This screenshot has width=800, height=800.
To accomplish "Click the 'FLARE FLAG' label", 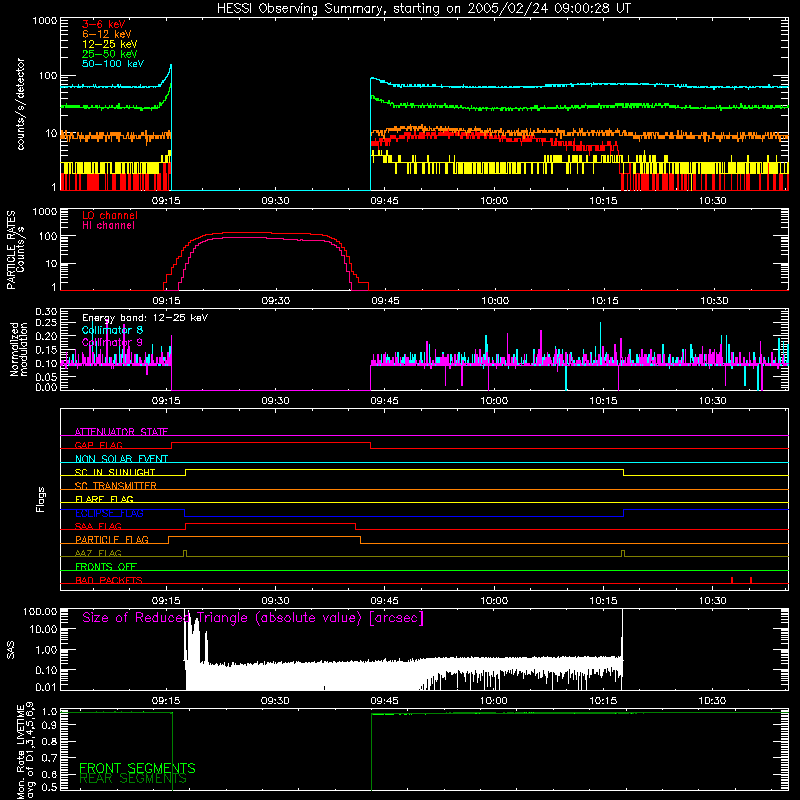I will pos(104,499).
